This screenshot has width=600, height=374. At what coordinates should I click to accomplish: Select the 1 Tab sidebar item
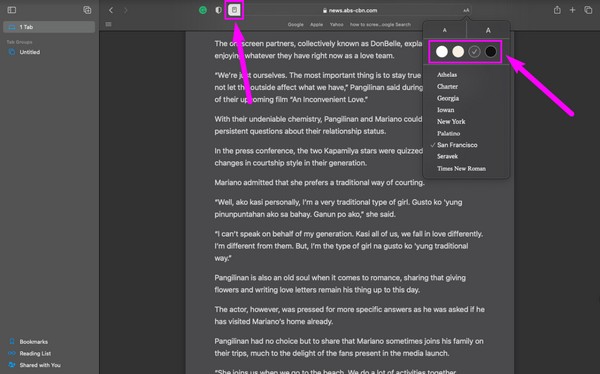coord(49,27)
